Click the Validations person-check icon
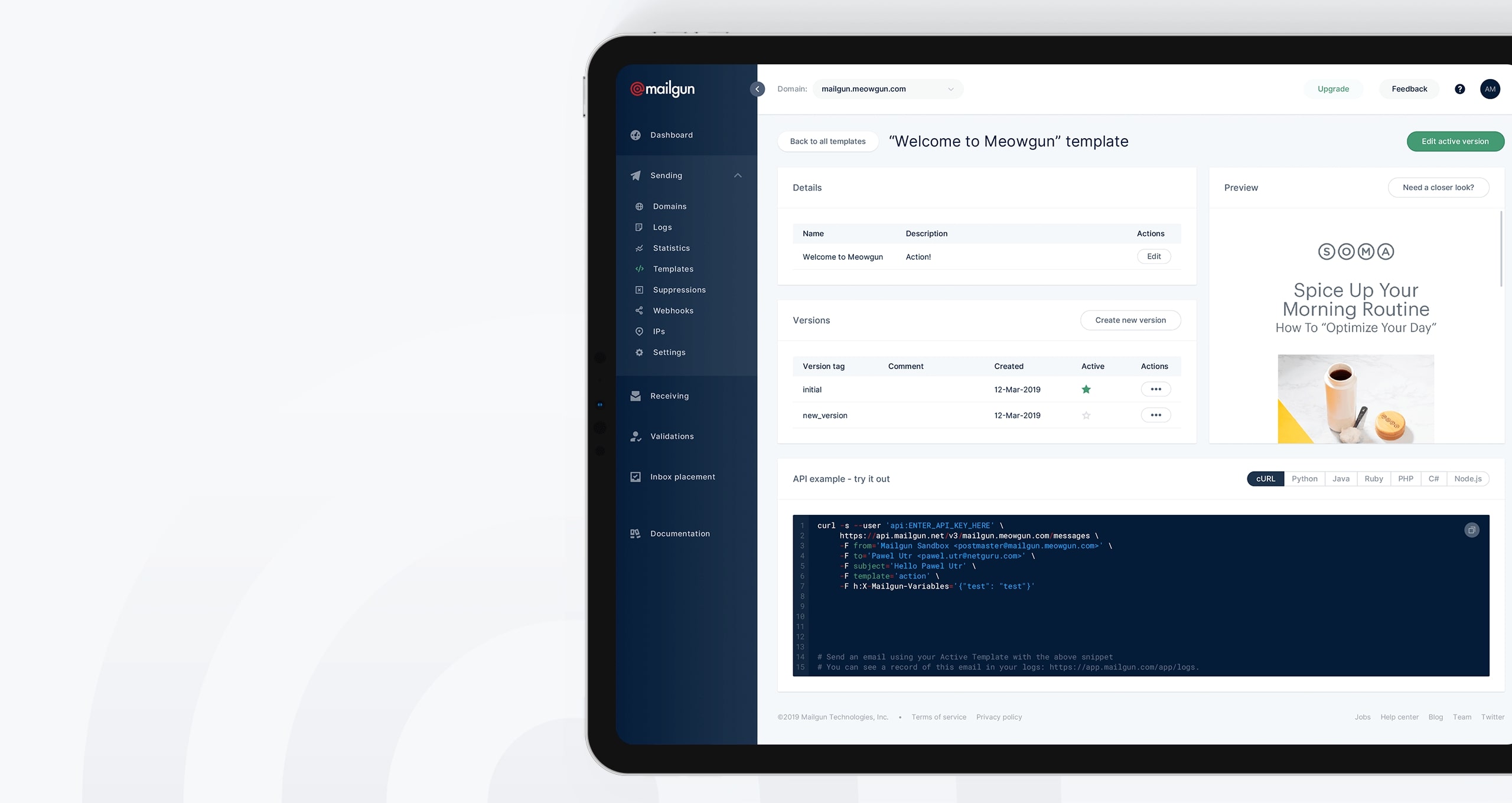Image resolution: width=1512 pixels, height=803 pixels. pyautogui.click(x=636, y=436)
